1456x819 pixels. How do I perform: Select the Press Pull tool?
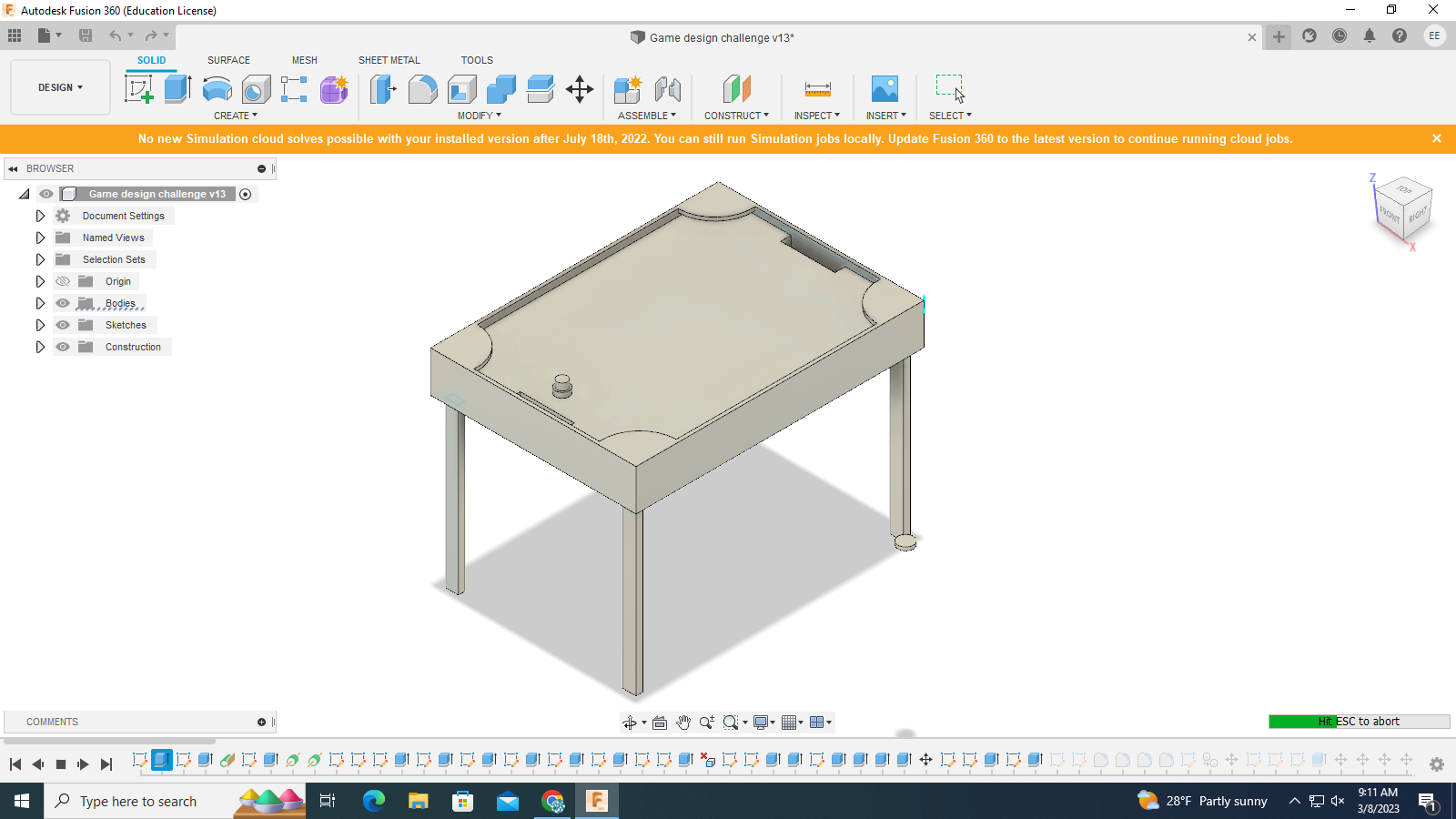(383, 88)
